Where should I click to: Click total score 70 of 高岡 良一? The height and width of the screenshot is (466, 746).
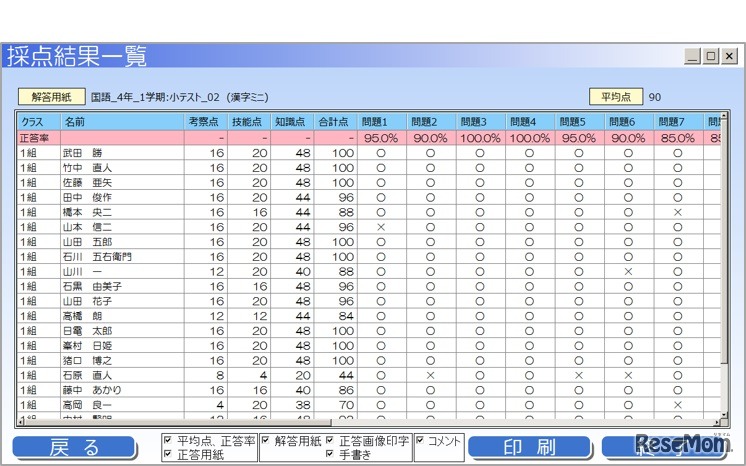tap(346, 405)
